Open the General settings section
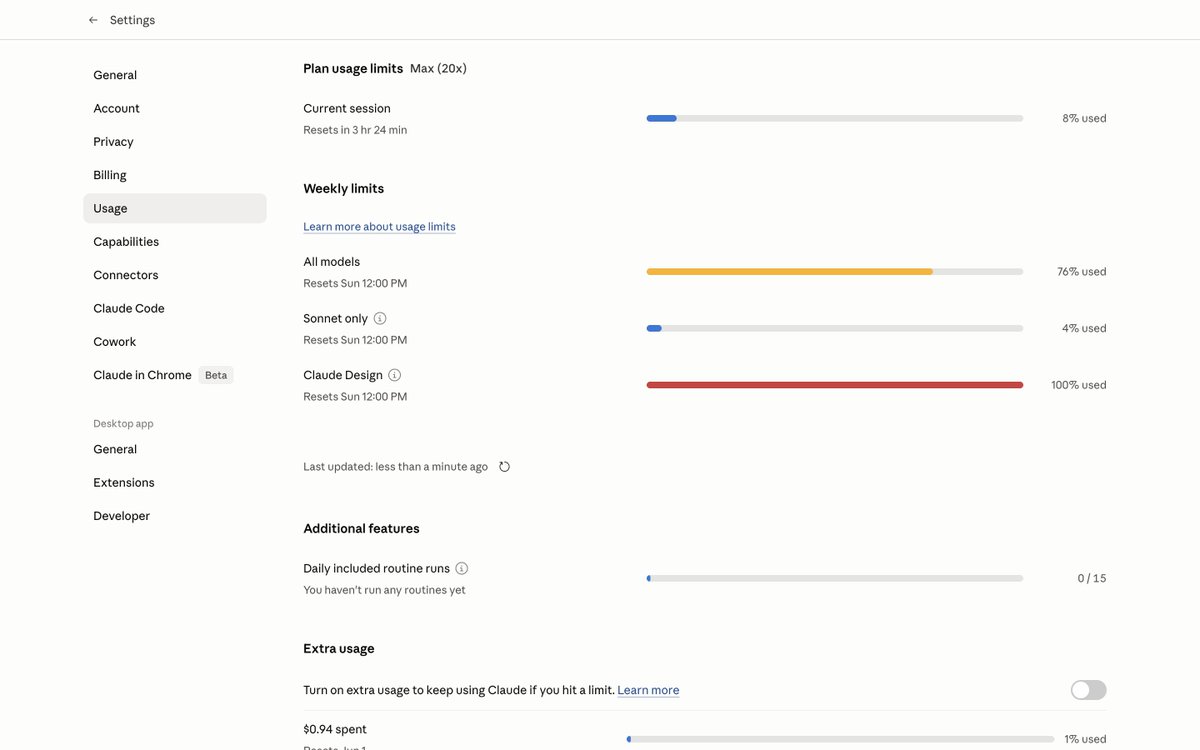 (175, 75)
